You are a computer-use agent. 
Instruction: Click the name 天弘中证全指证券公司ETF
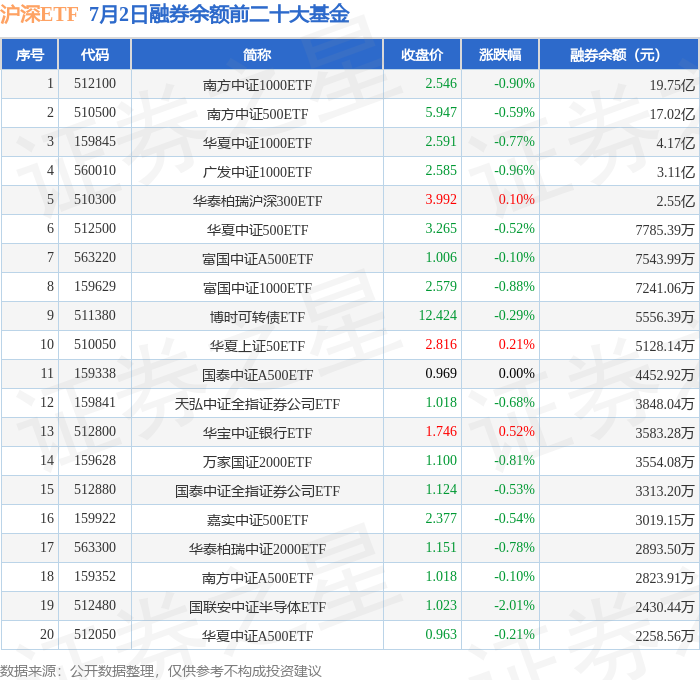coord(257,404)
